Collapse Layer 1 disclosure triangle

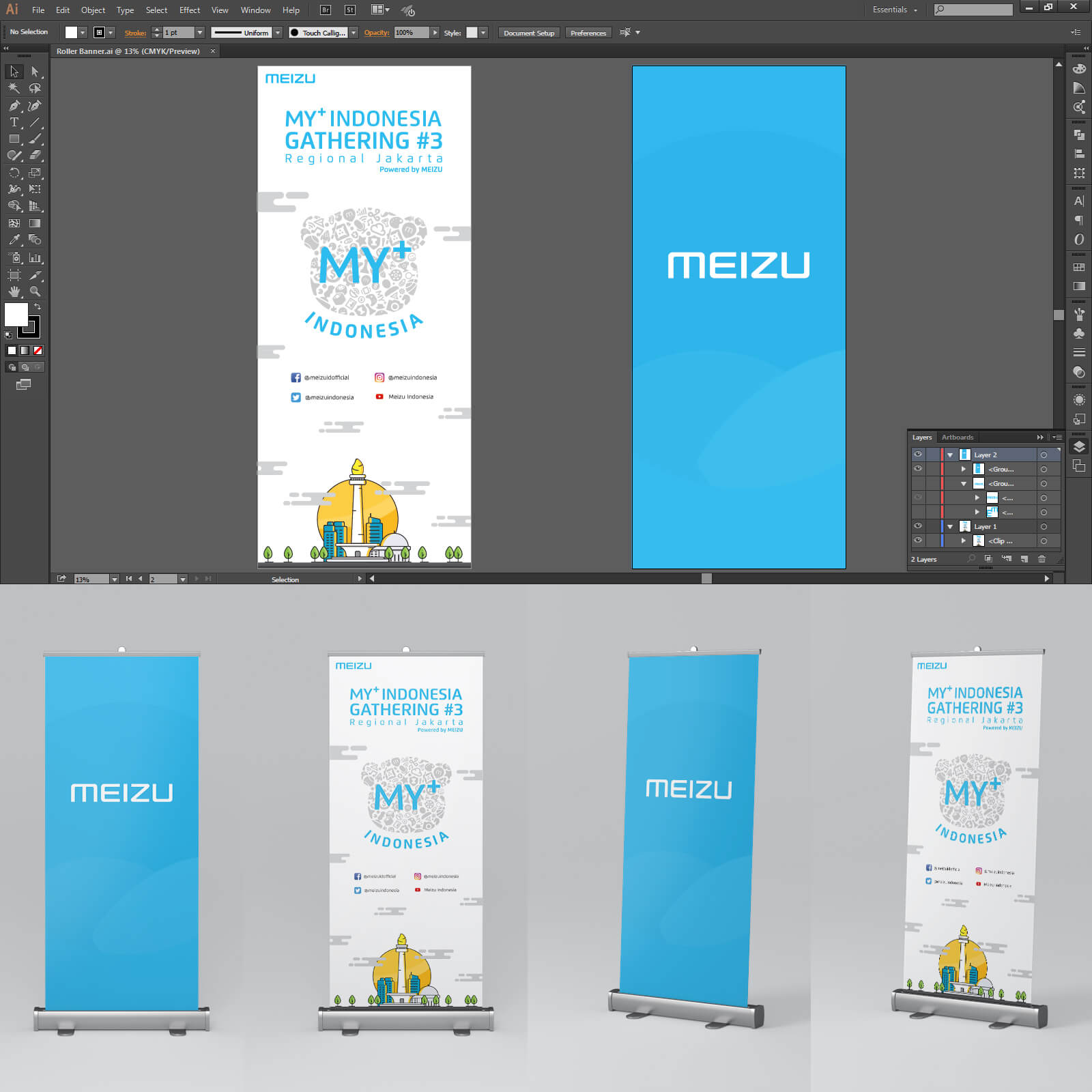click(x=950, y=527)
